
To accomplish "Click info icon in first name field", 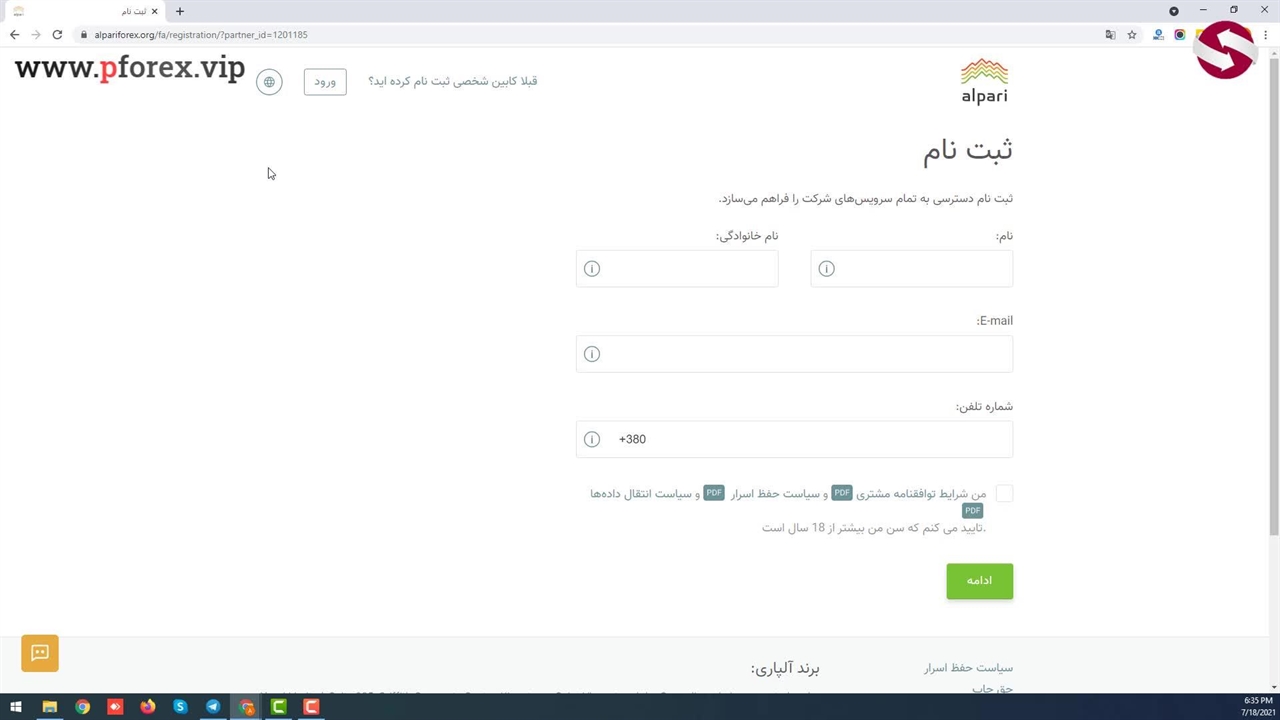I will [826, 269].
